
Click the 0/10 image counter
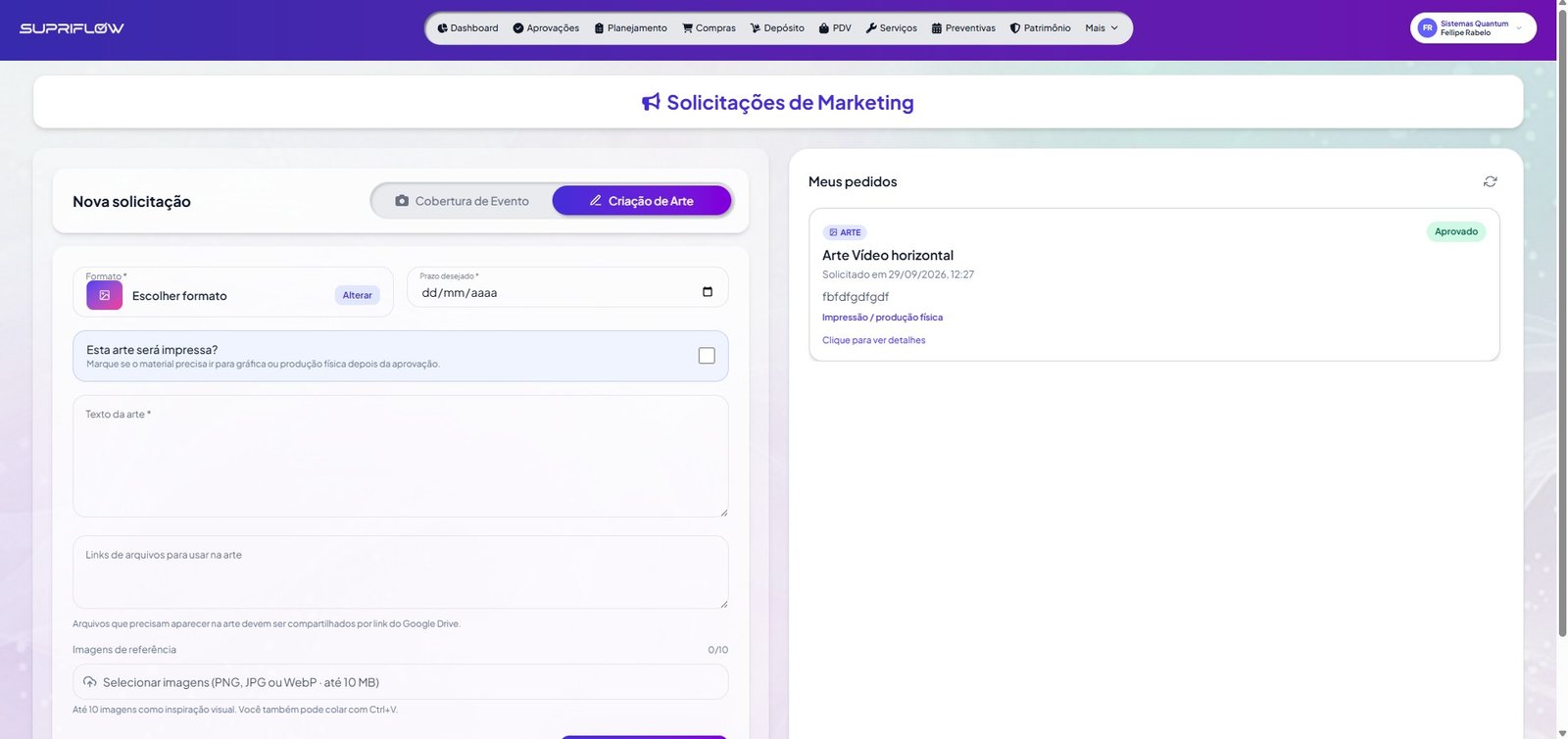coord(718,650)
